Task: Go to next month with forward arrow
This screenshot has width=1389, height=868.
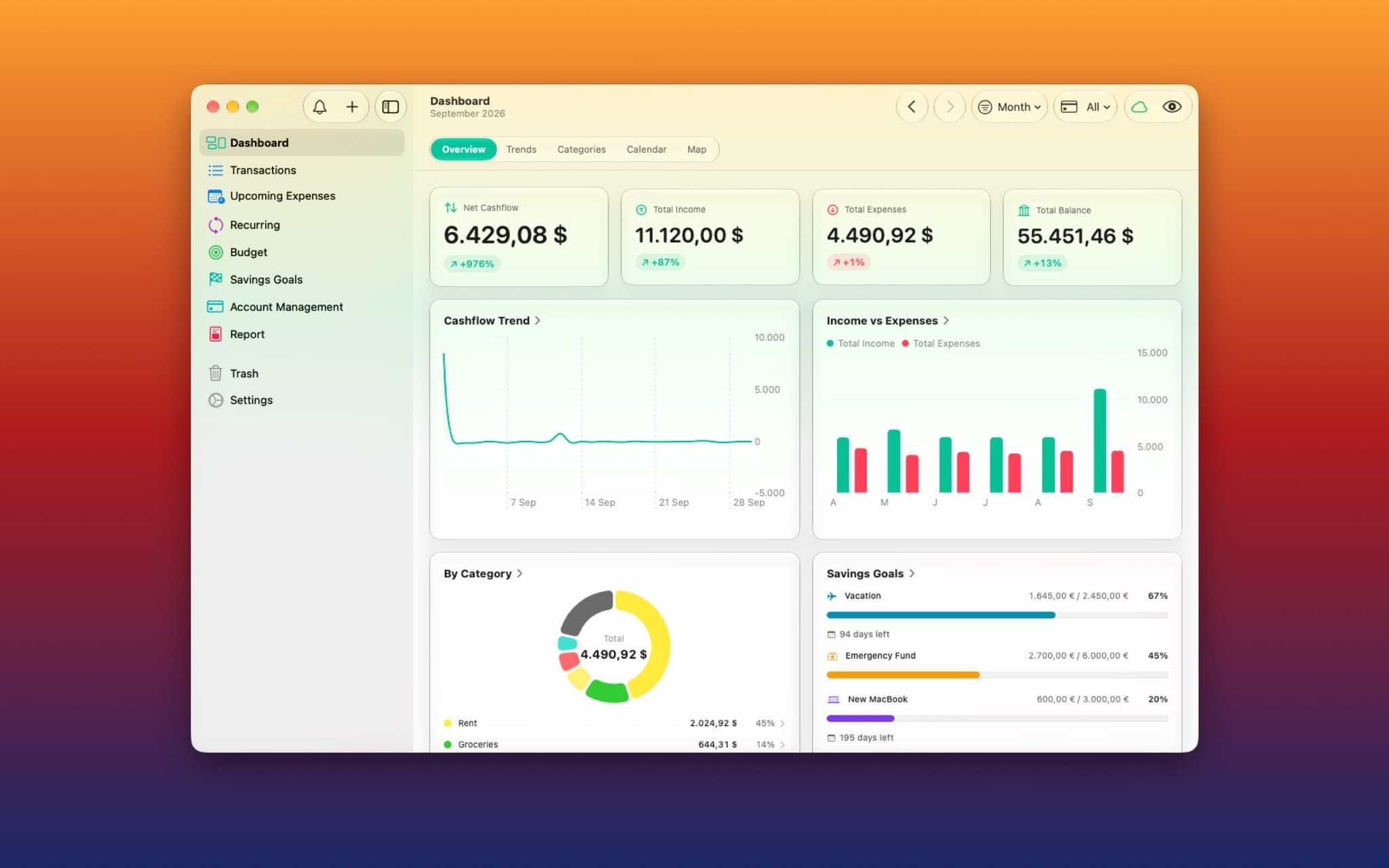Action: tap(950, 107)
